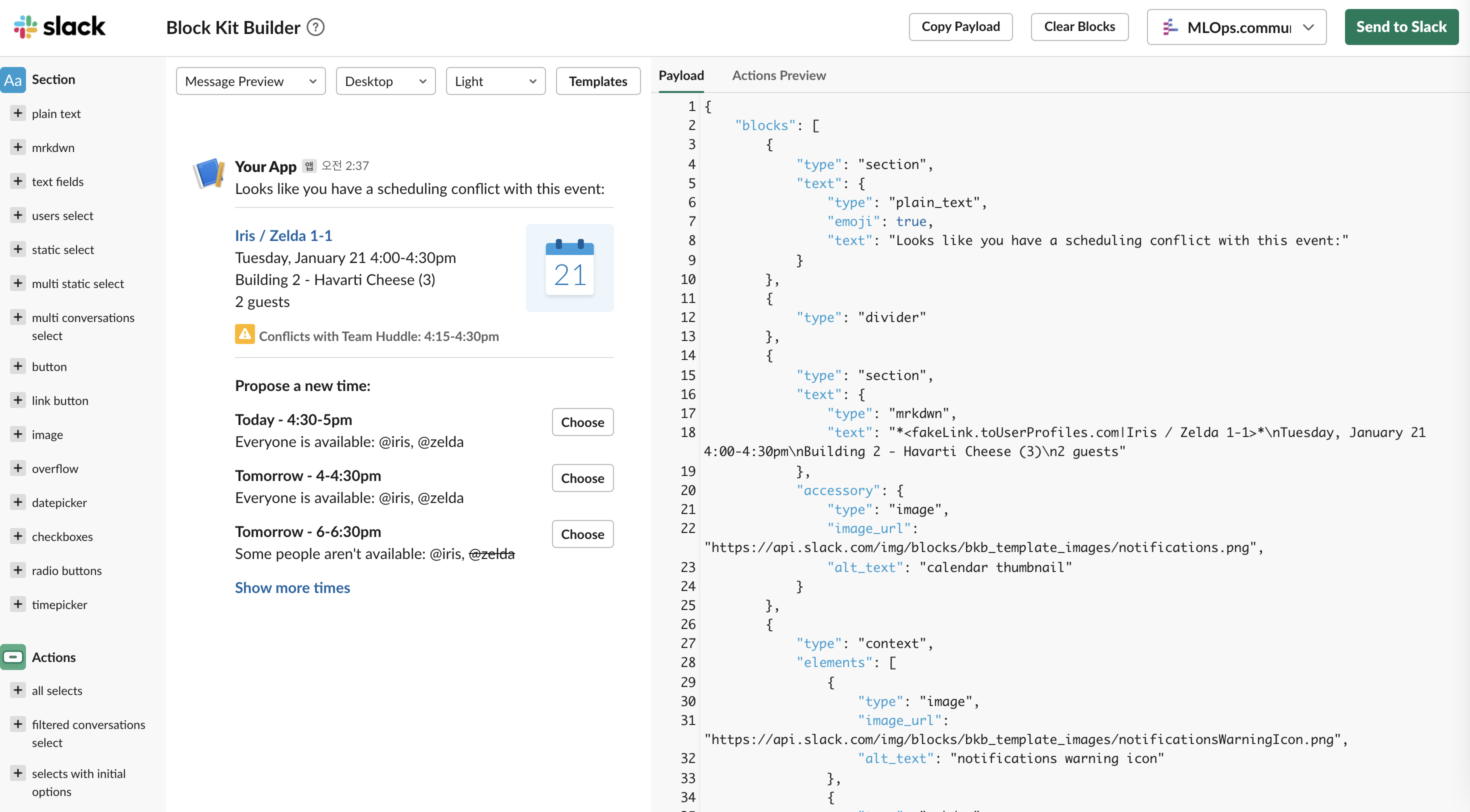Expand the Light theme dropdown

495,81
